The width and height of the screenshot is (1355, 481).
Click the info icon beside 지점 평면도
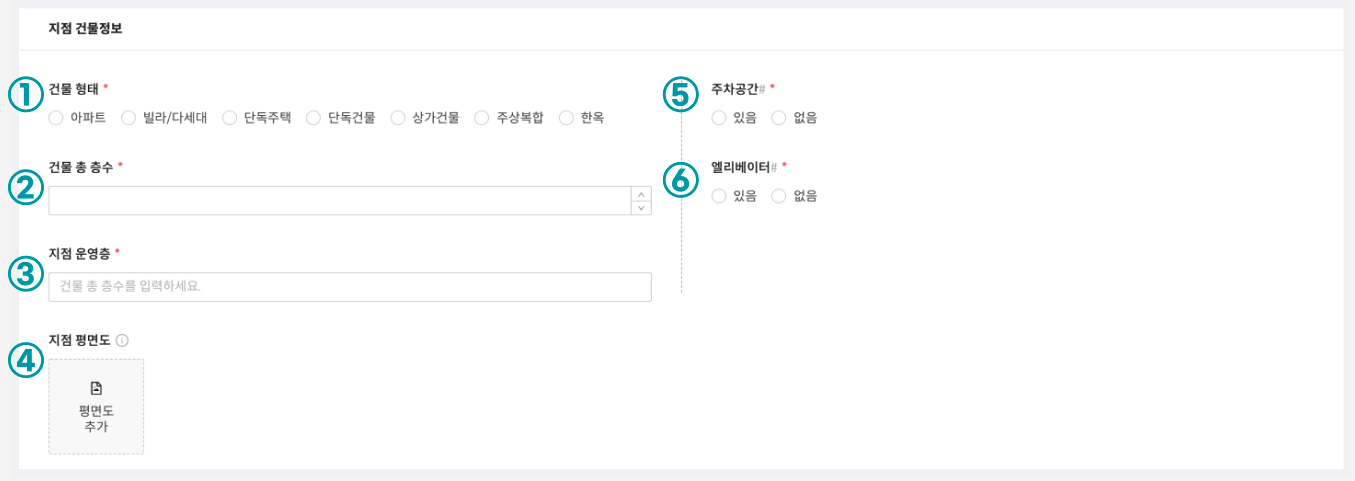pyautogui.click(x=122, y=340)
